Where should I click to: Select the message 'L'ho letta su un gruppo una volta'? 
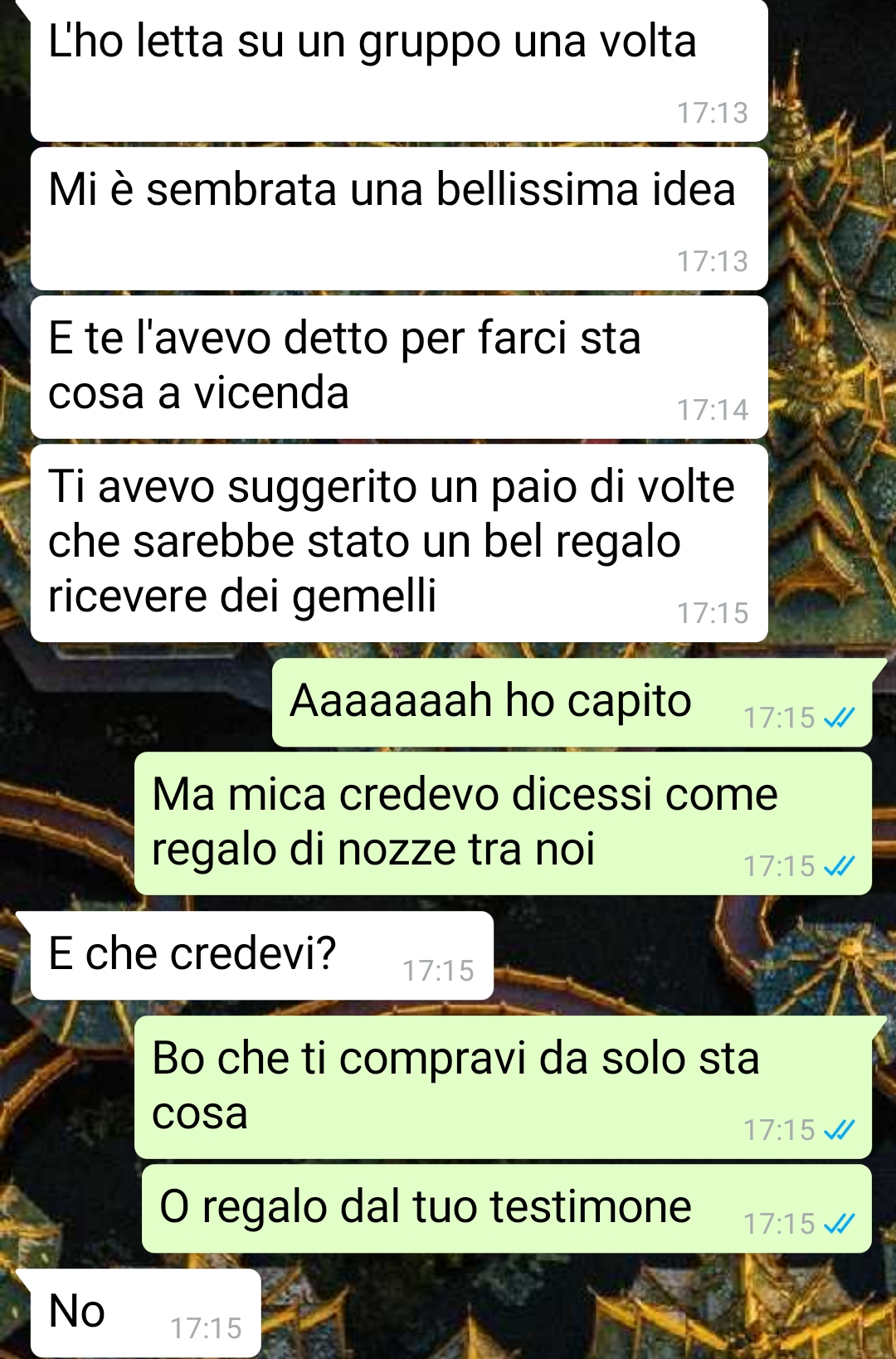click(399, 71)
